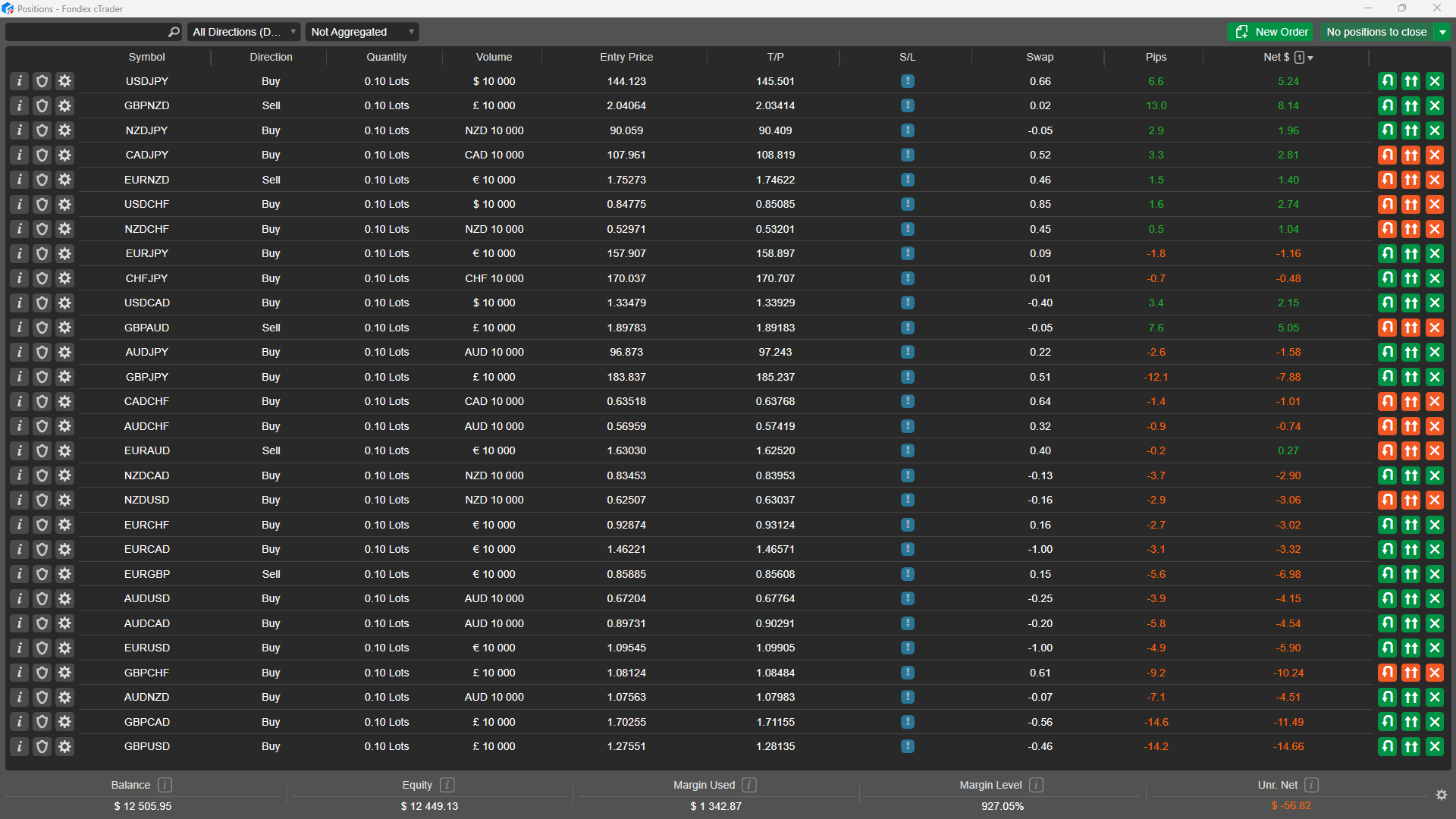The image size is (1456, 819).
Task: Close the GBPJPY position
Action: (x=1434, y=377)
